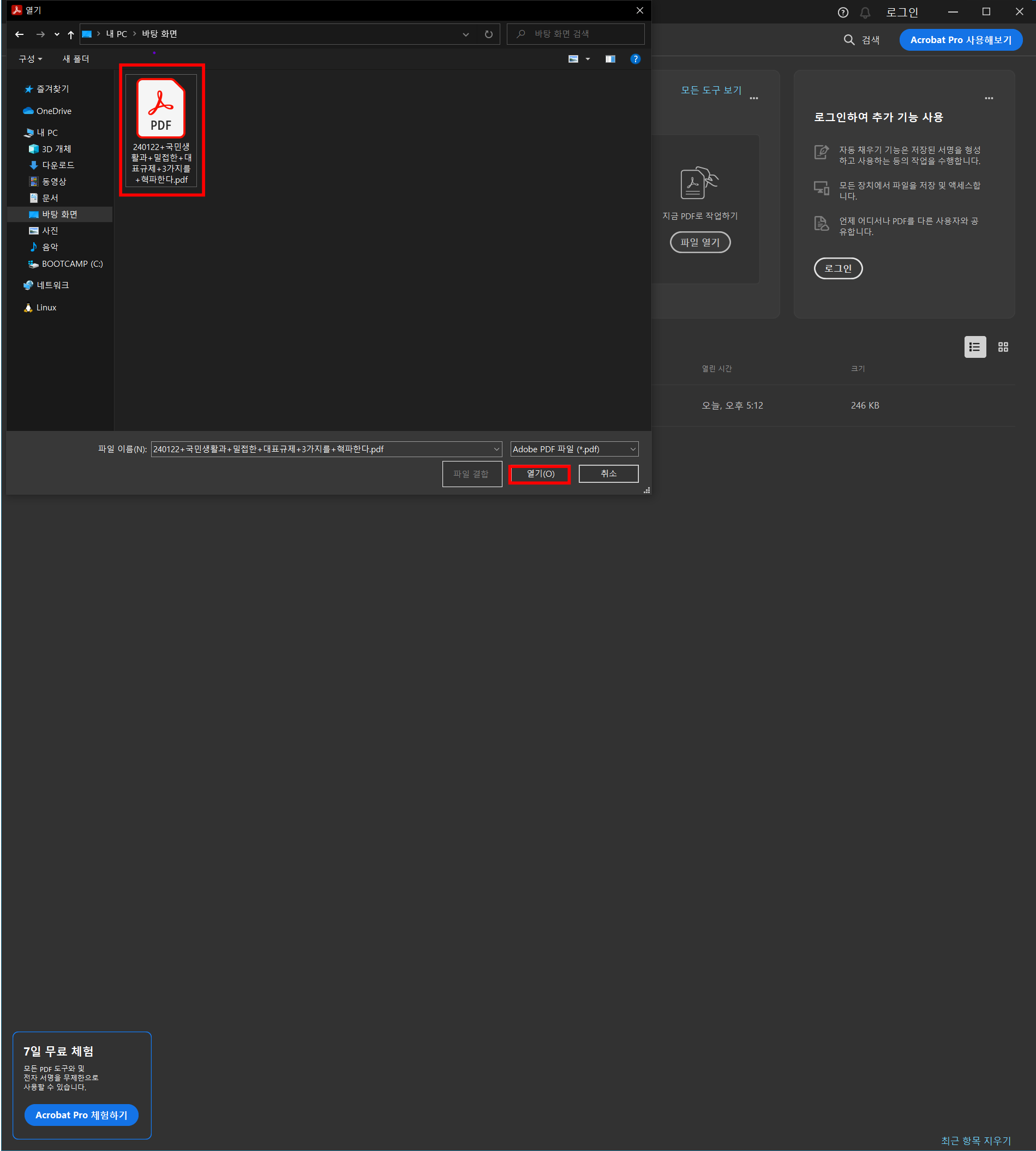Select the 240122 국민생활 PDF file thumbnail

pyautogui.click(x=161, y=108)
